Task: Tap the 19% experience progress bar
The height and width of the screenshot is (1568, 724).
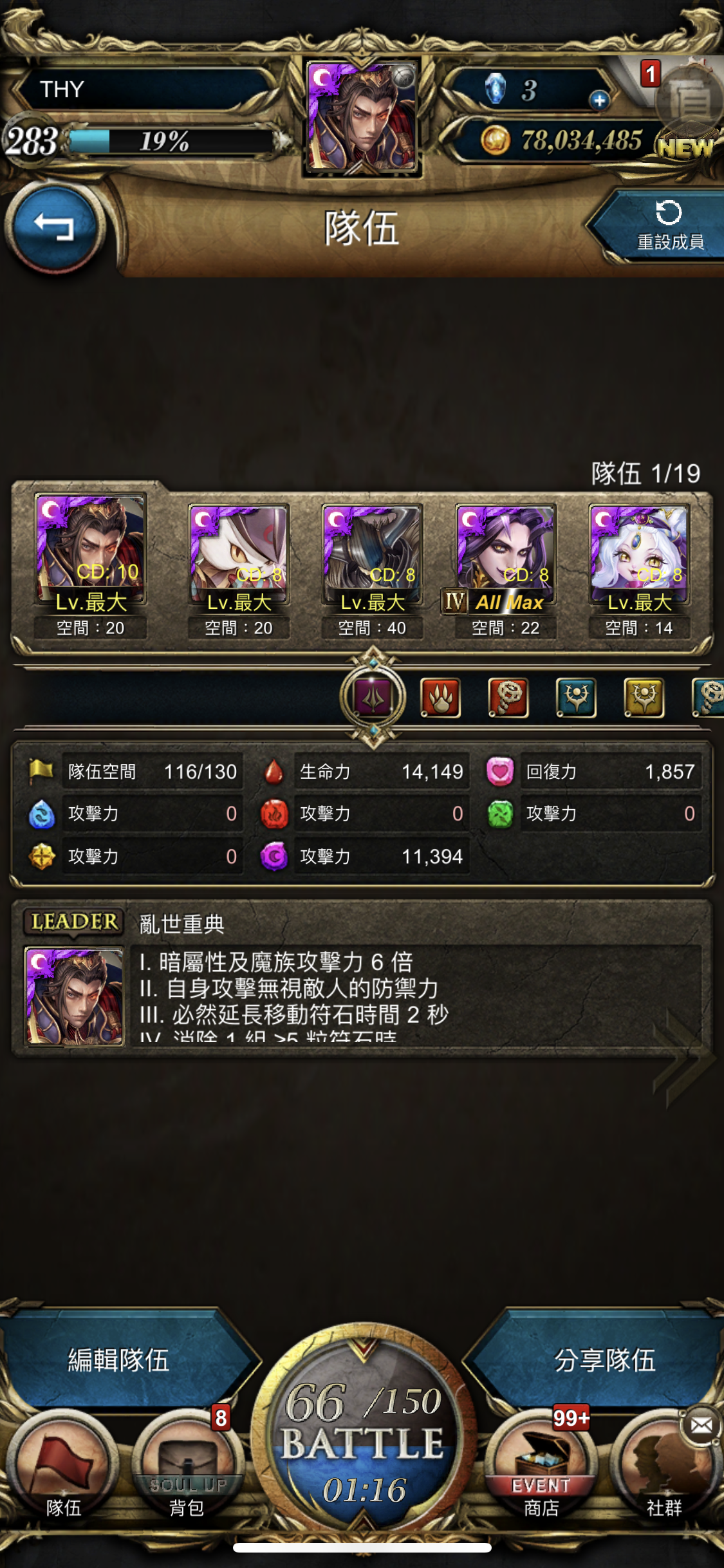Action: [x=172, y=141]
